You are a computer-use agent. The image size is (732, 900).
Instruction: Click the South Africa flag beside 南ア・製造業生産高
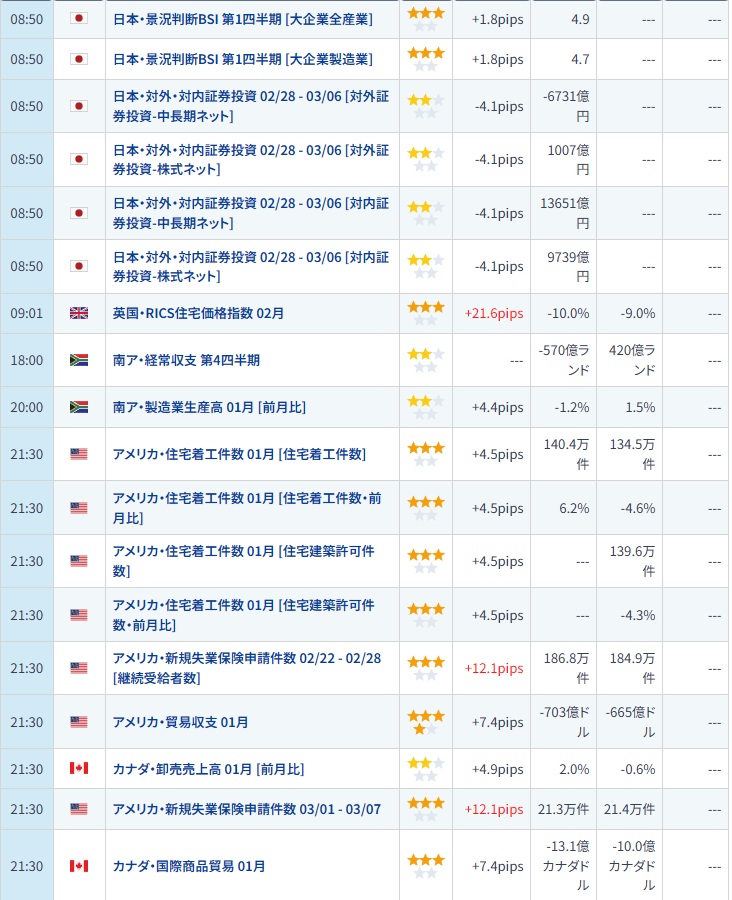point(79,407)
